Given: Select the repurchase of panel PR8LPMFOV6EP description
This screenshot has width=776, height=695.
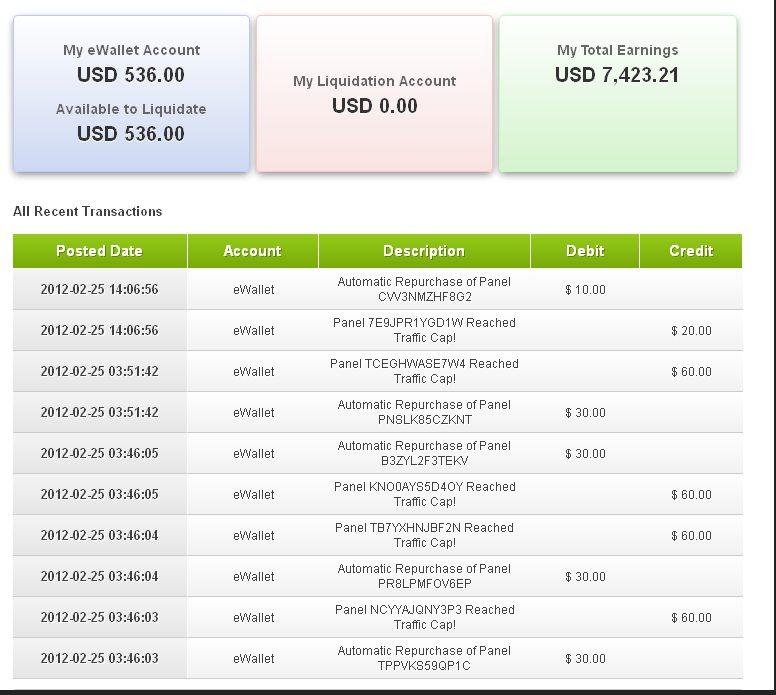Looking at the screenshot, I should tap(424, 576).
